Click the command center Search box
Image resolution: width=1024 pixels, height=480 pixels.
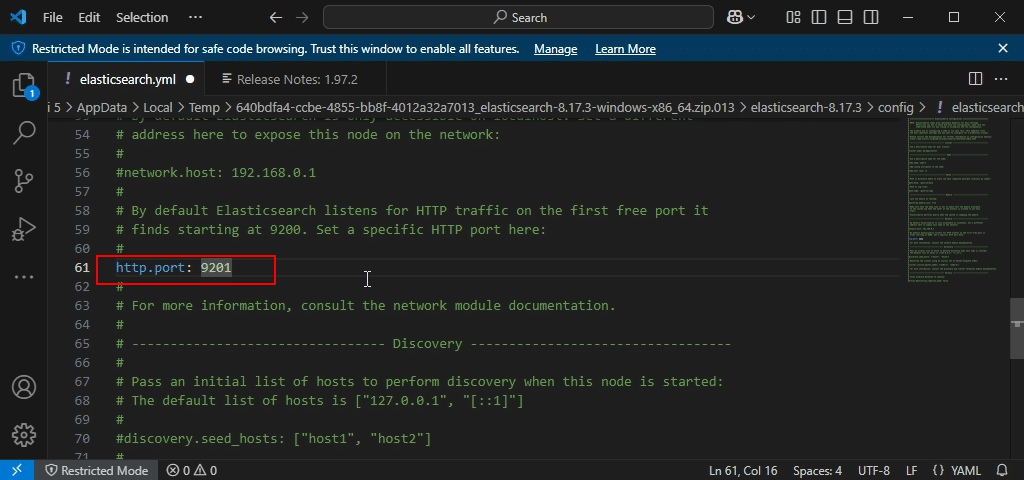click(x=520, y=17)
